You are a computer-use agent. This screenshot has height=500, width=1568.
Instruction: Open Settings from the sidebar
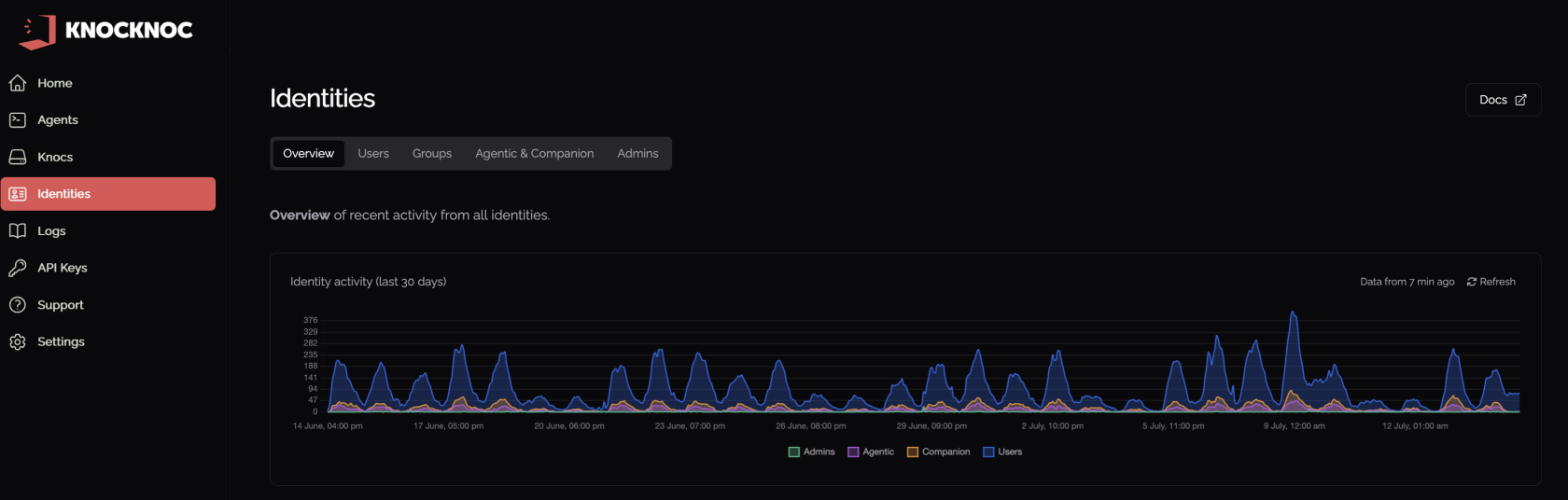point(108,341)
